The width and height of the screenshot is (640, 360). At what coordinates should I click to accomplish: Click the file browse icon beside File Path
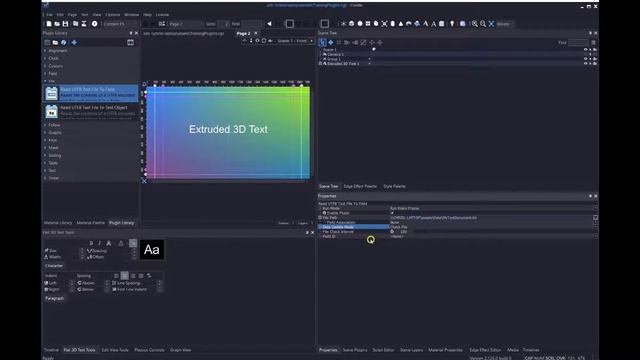click(596, 218)
